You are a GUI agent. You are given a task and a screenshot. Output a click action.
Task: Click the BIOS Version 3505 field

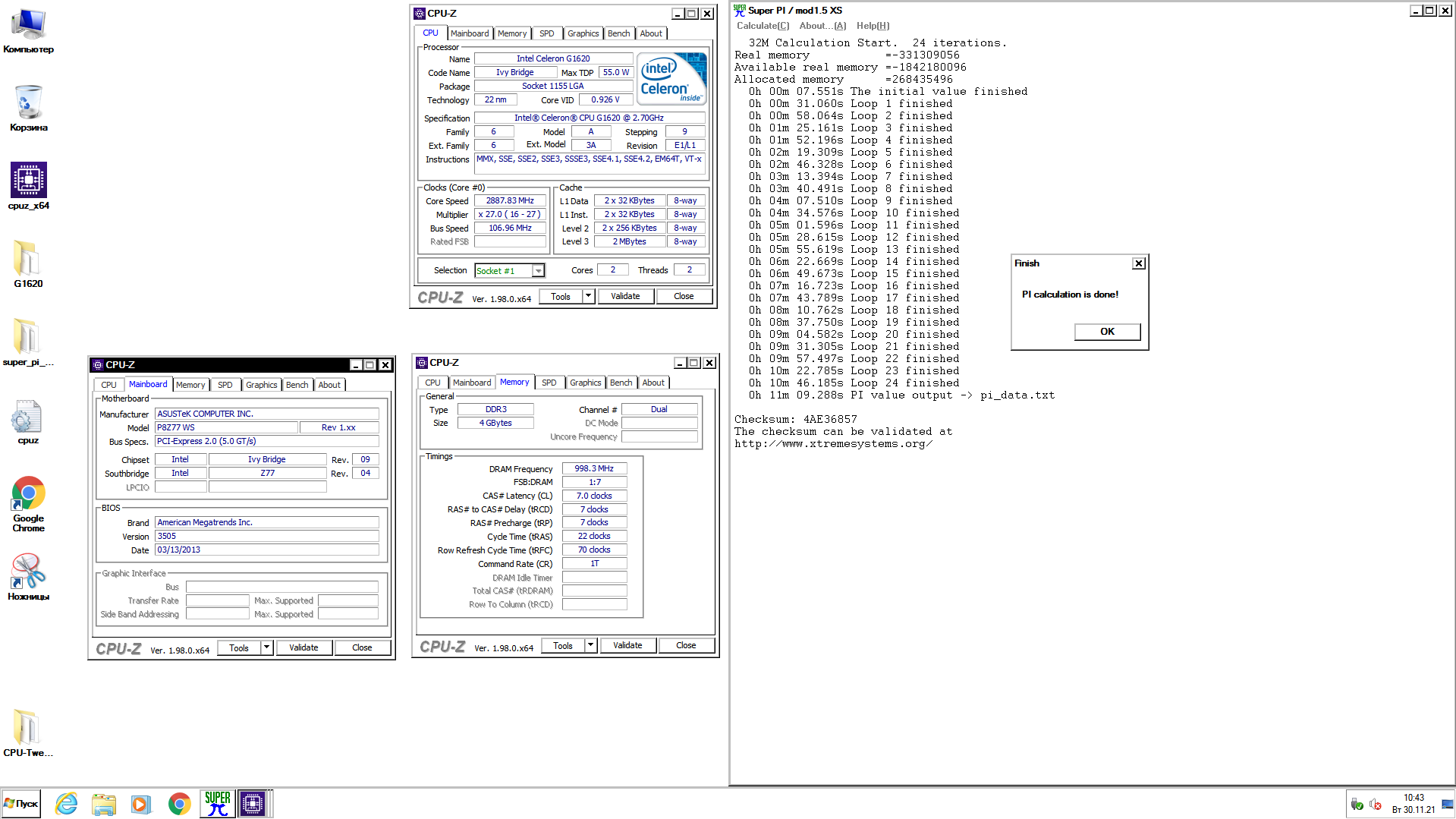267,537
